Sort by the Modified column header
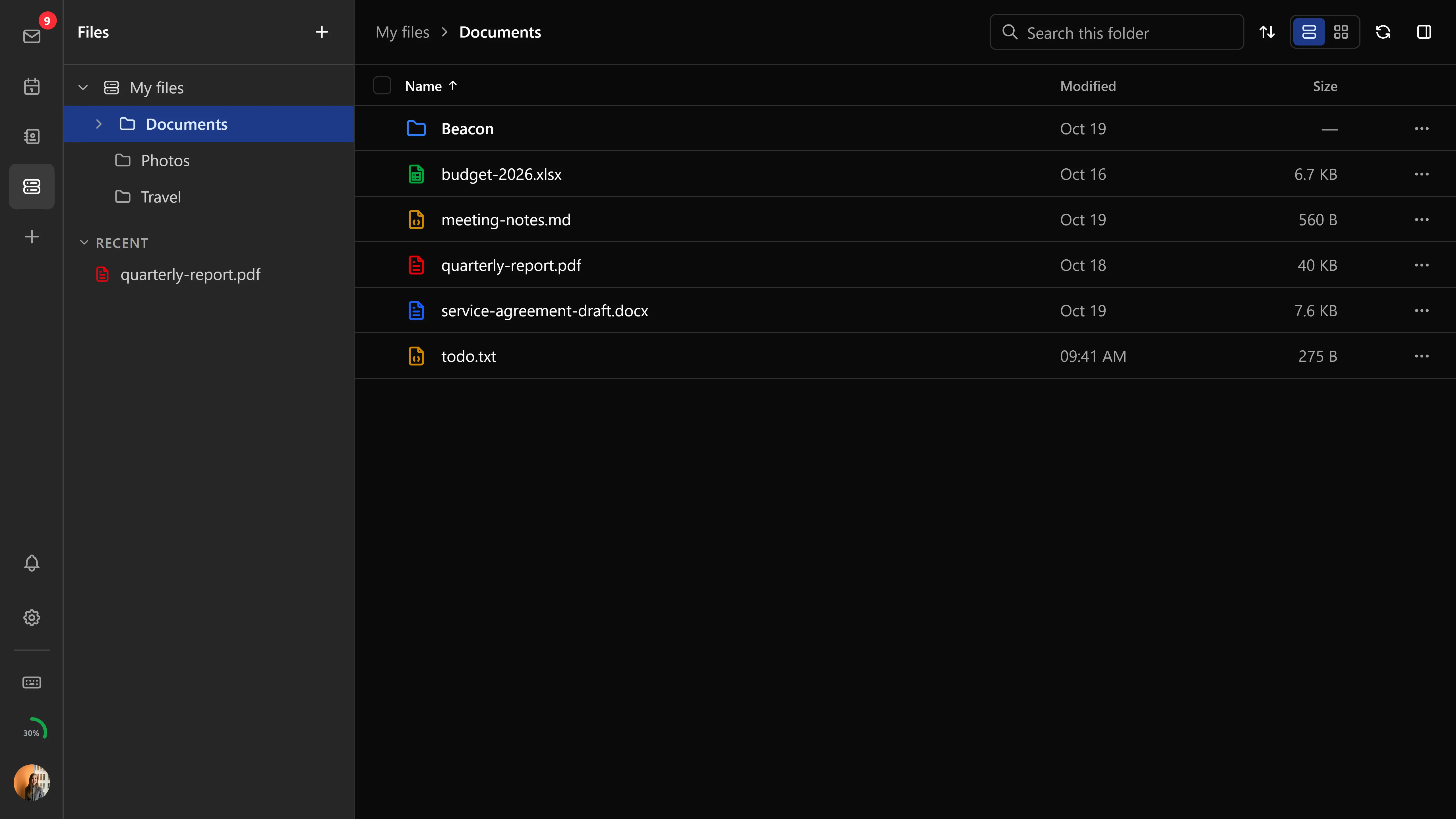1456x819 pixels. tap(1088, 86)
